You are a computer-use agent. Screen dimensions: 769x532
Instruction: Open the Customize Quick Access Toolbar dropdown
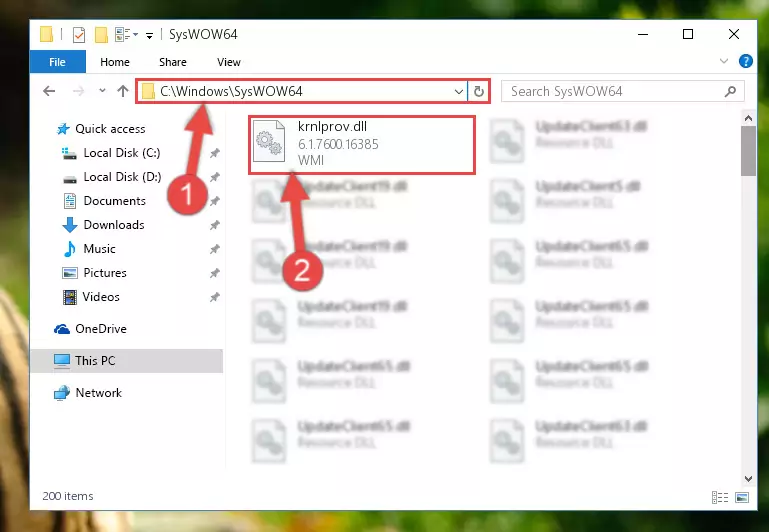pyautogui.click(x=149, y=35)
